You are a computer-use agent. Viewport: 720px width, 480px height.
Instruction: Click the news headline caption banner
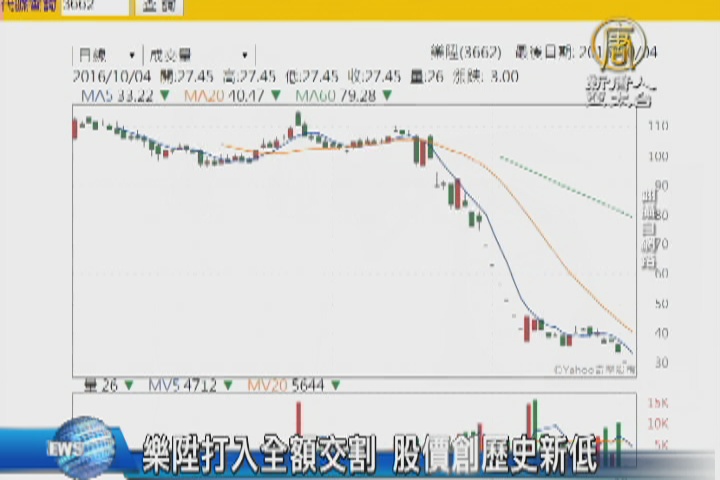(370, 455)
